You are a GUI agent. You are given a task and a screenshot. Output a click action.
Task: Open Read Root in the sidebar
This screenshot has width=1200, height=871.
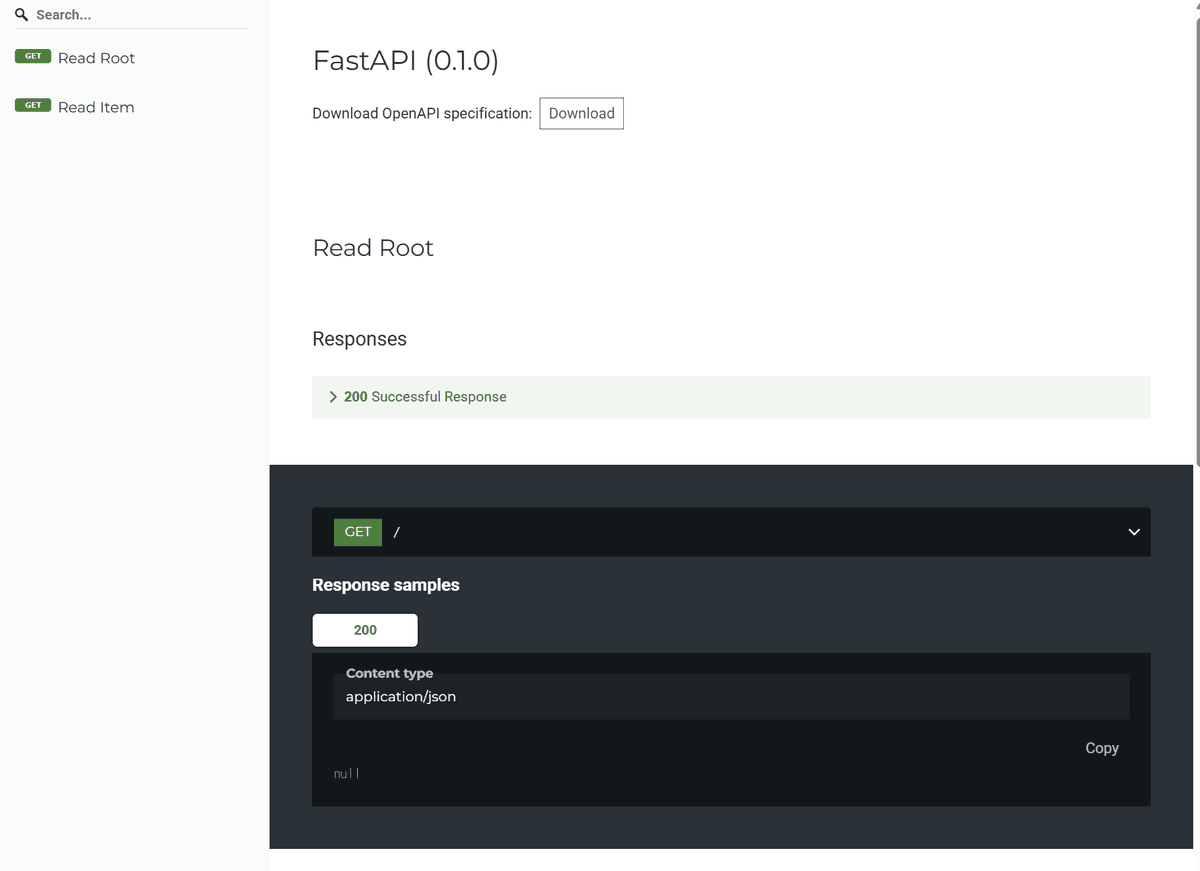coord(96,58)
